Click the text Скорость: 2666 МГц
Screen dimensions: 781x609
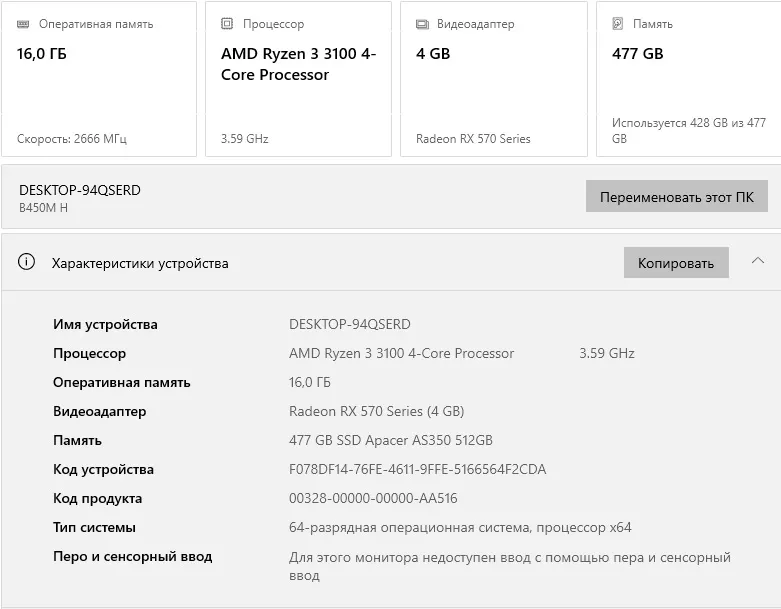click(72, 139)
